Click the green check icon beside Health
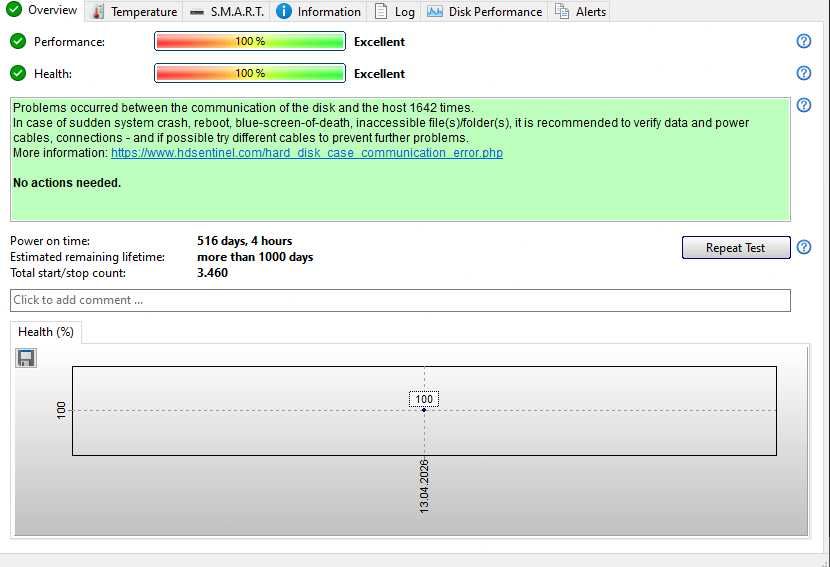The height and width of the screenshot is (567, 830). pos(18,73)
